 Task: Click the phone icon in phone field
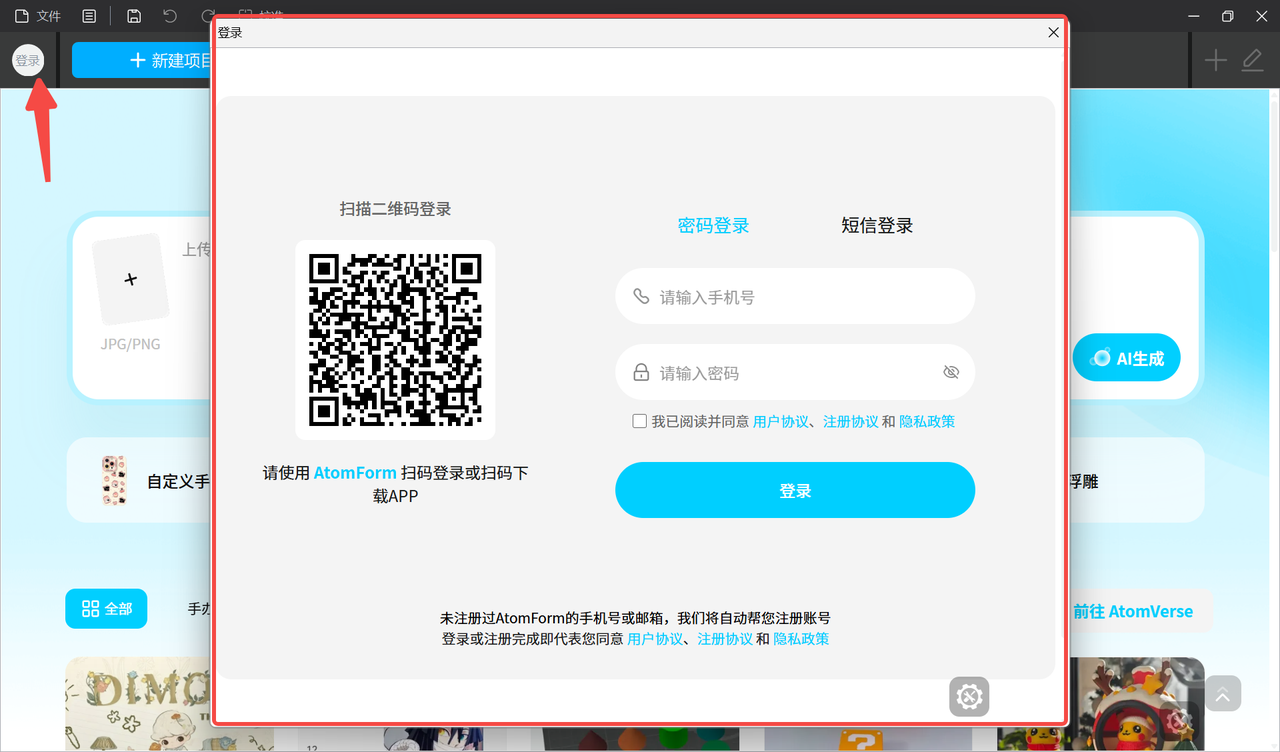[641, 297]
